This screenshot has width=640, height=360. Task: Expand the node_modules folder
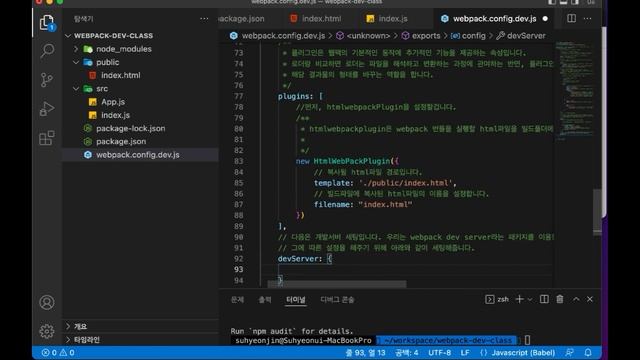(x=76, y=49)
